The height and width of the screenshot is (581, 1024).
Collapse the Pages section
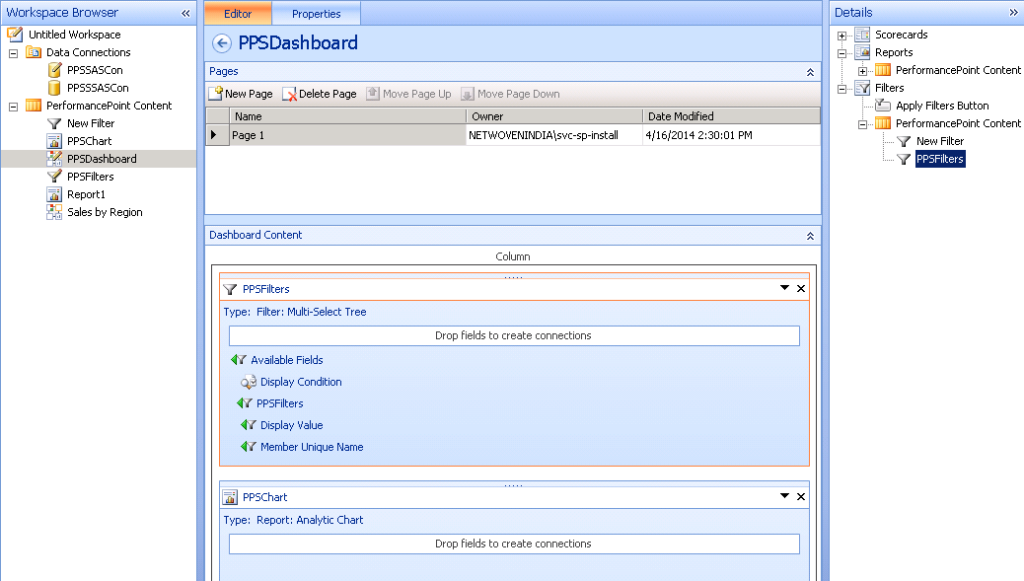810,72
